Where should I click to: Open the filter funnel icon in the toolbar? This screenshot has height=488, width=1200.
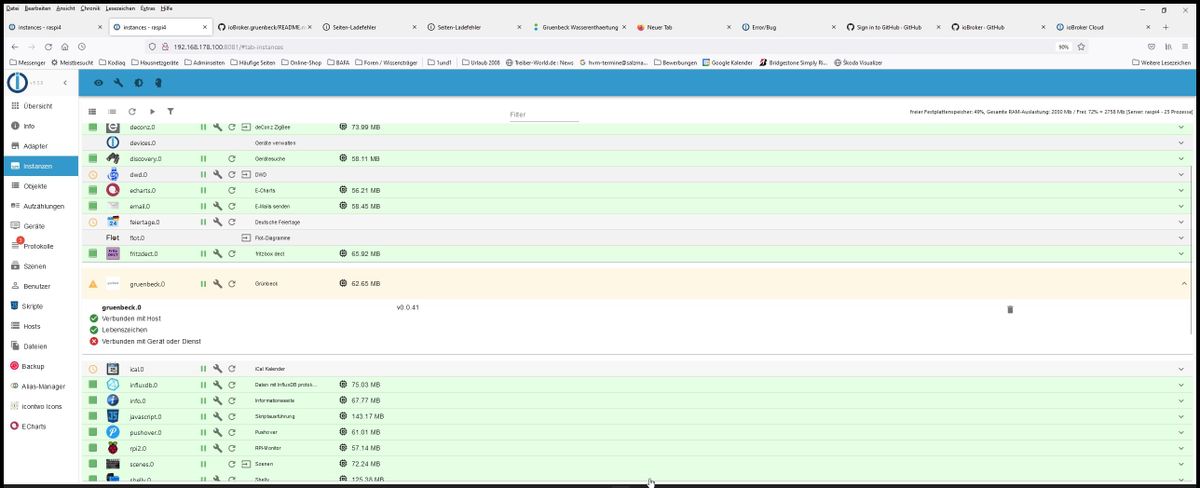pos(170,111)
